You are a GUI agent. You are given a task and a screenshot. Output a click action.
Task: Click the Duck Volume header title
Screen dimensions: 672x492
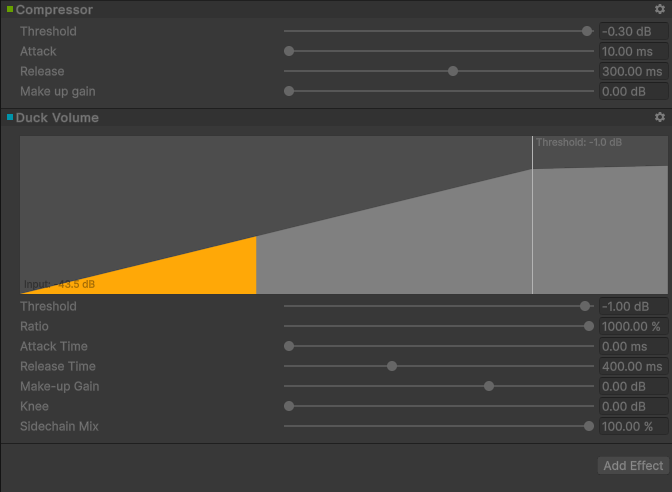tap(57, 118)
